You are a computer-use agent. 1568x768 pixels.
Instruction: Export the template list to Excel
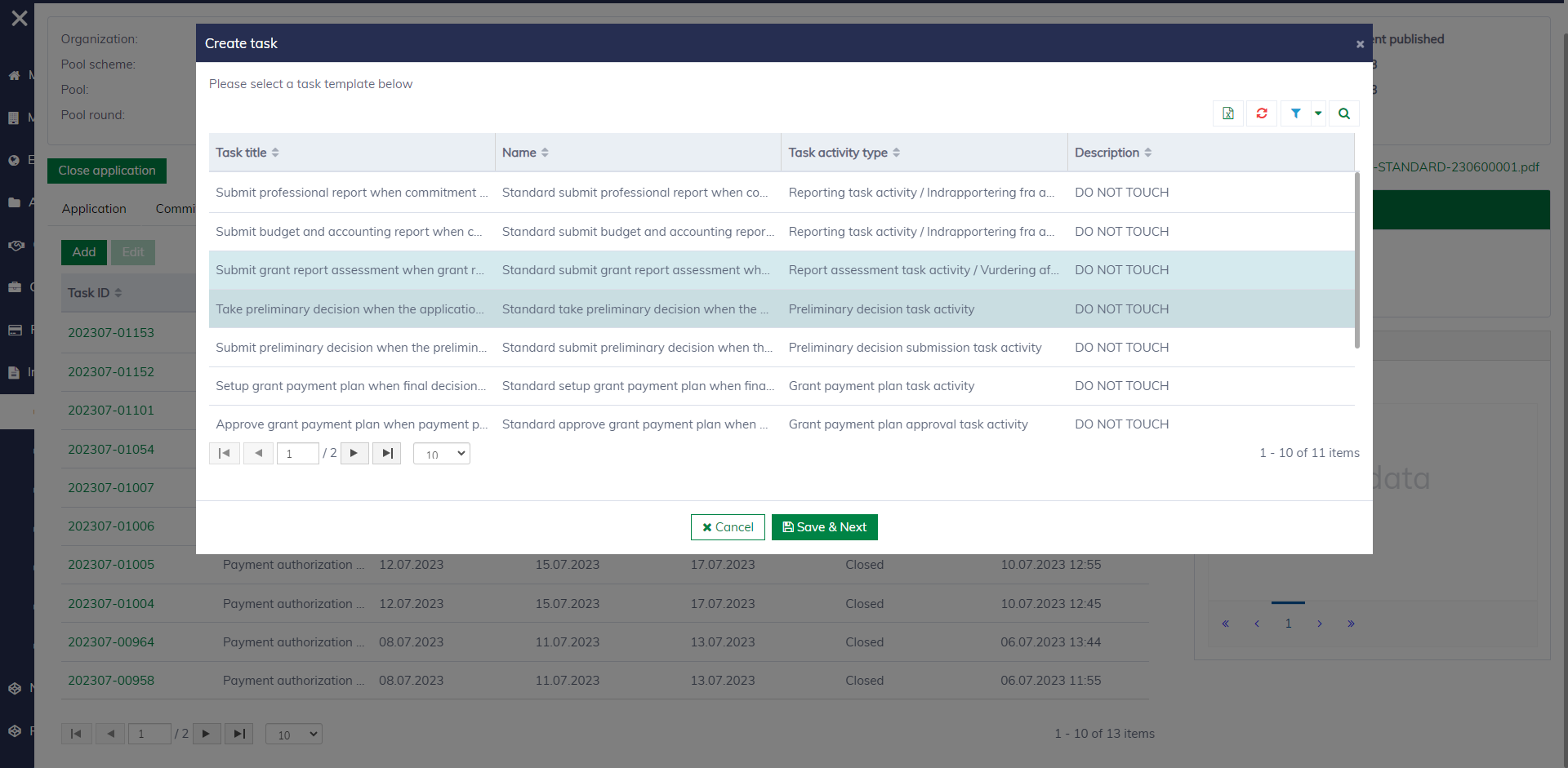1228,113
